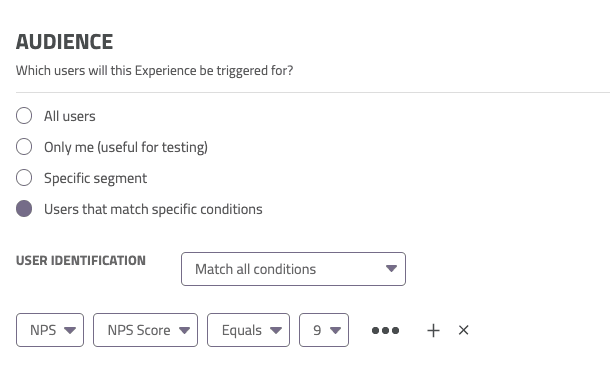This screenshot has width=610, height=391.
Task: Open the score value dropdown showing 9
Action: [x=324, y=330]
